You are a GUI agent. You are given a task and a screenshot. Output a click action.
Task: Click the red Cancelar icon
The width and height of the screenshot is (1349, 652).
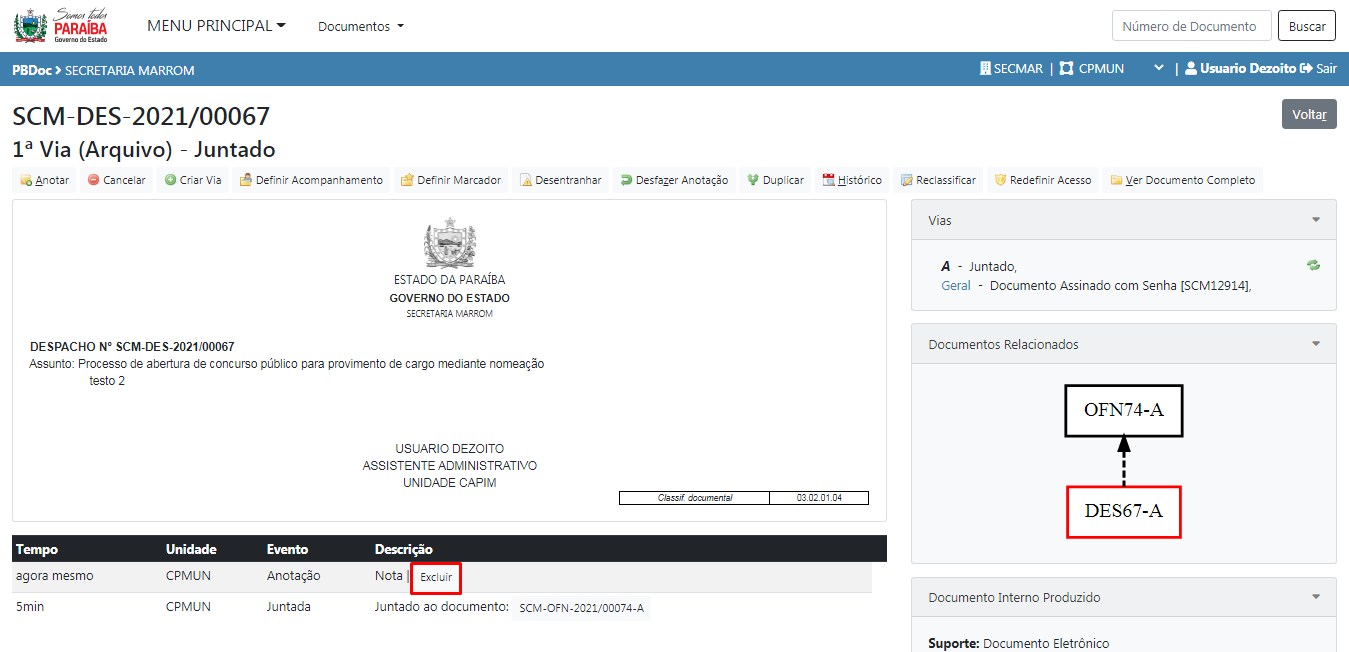(x=93, y=181)
